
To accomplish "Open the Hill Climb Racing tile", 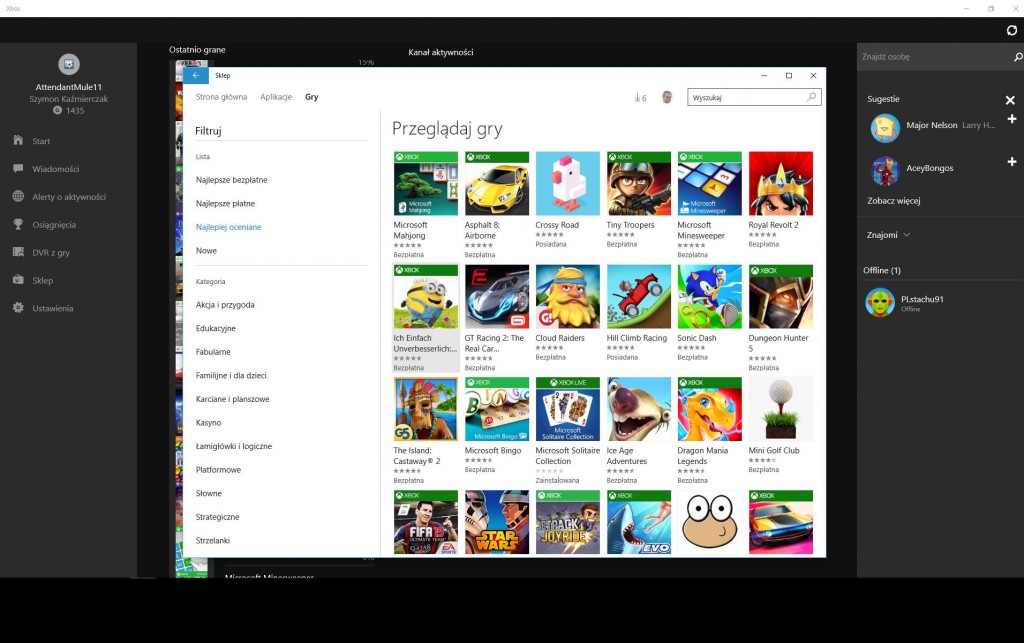I will pyautogui.click(x=638, y=296).
